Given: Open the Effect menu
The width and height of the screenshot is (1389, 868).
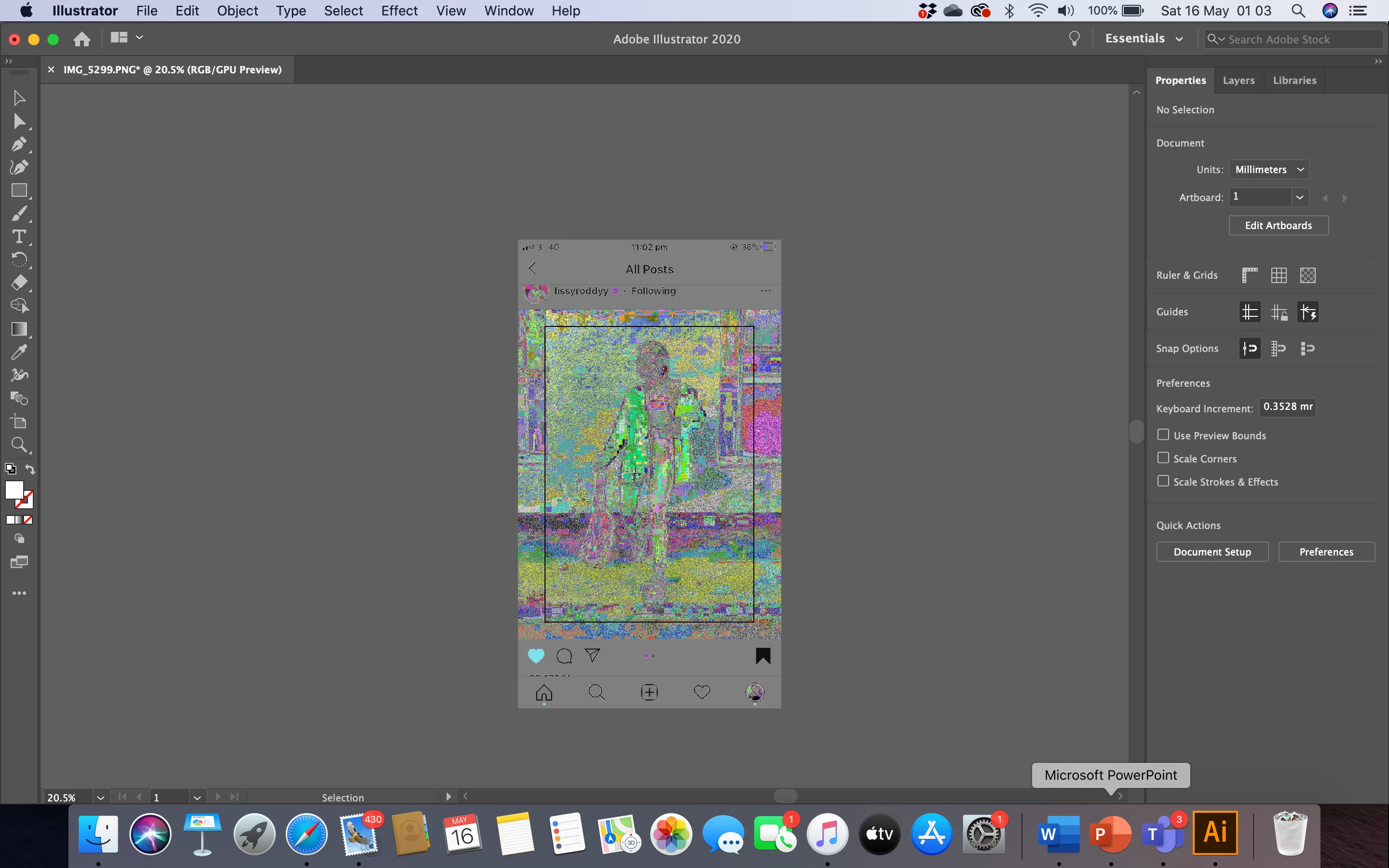Looking at the screenshot, I should 399,10.
